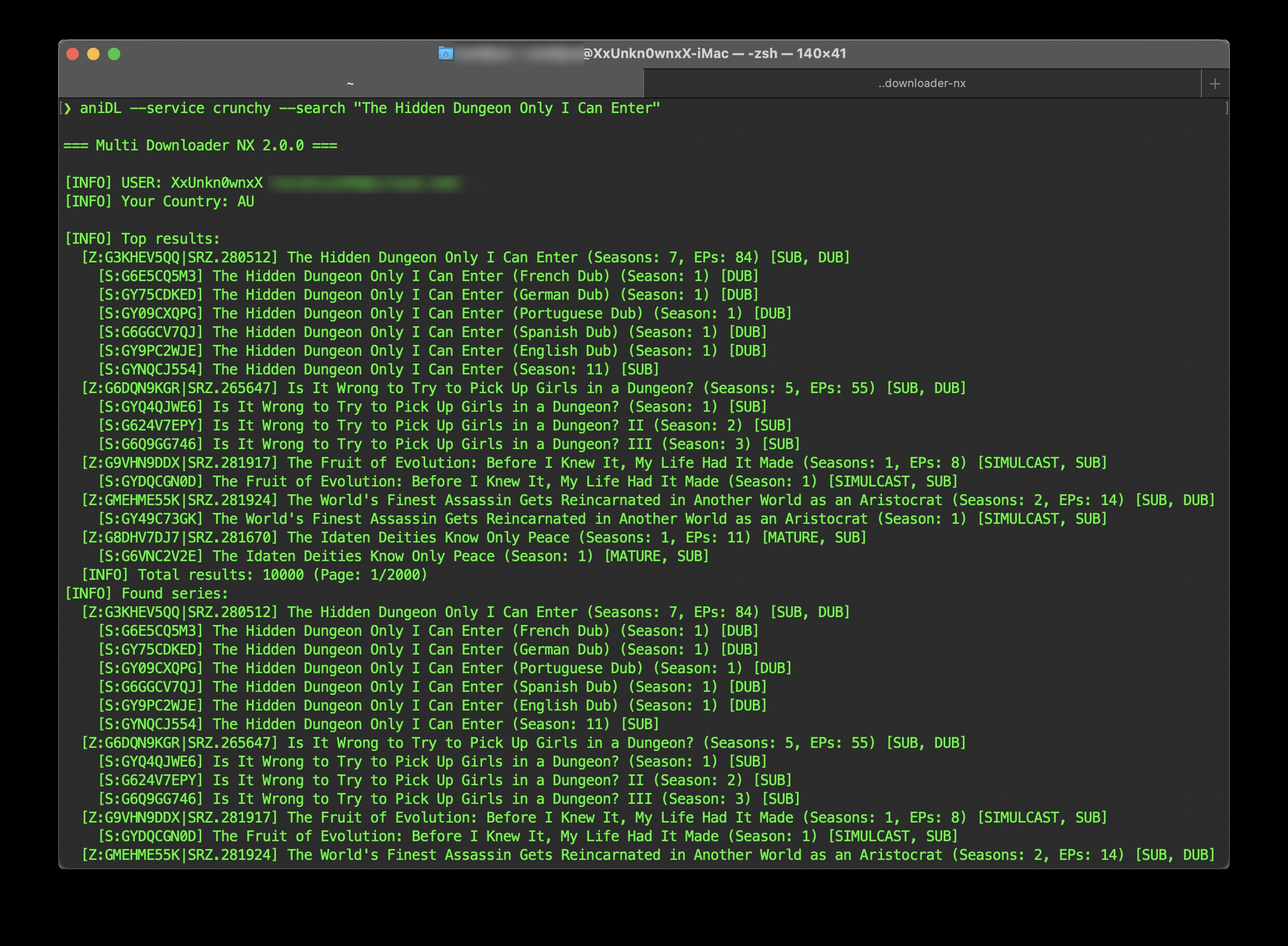The image size is (1288, 946).
Task: Switch to the ..downloader-nx tab
Action: click(921, 84)
